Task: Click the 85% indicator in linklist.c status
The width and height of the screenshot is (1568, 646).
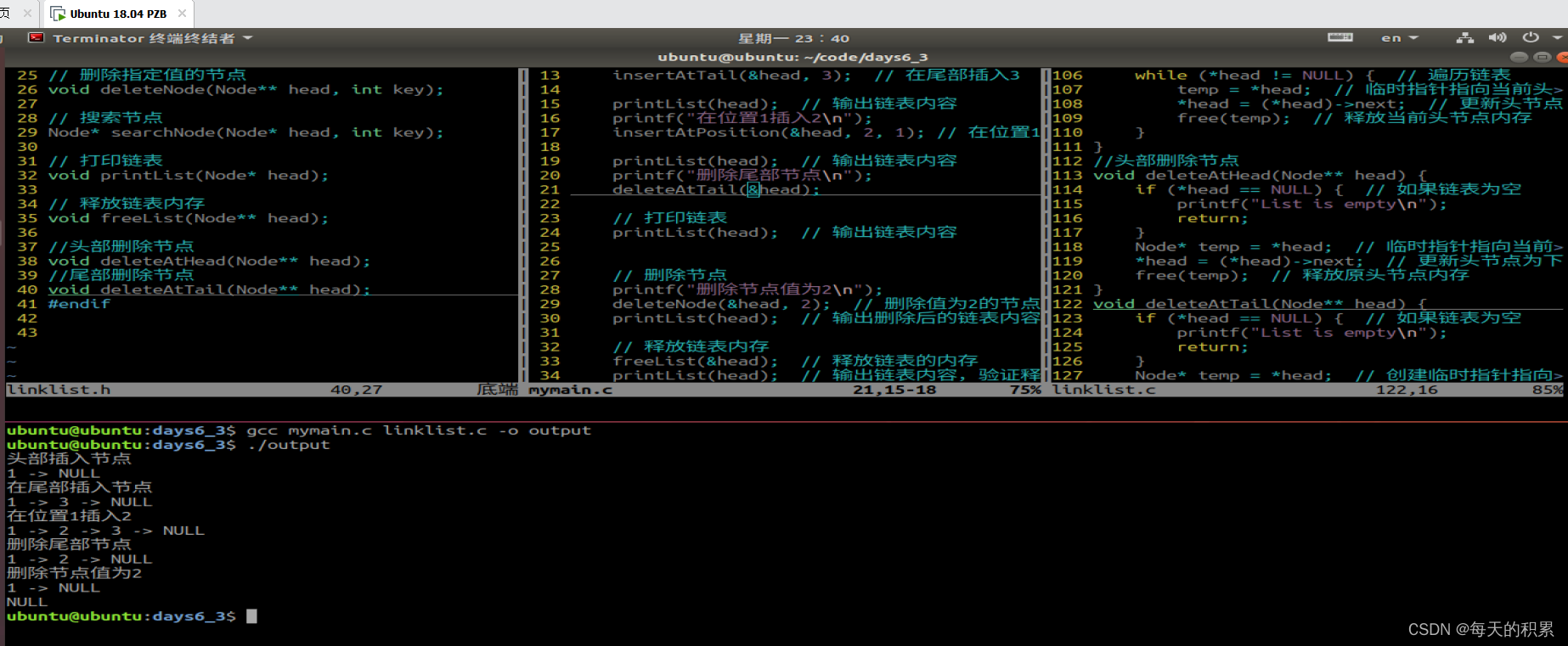Action: coord(1547,390)
